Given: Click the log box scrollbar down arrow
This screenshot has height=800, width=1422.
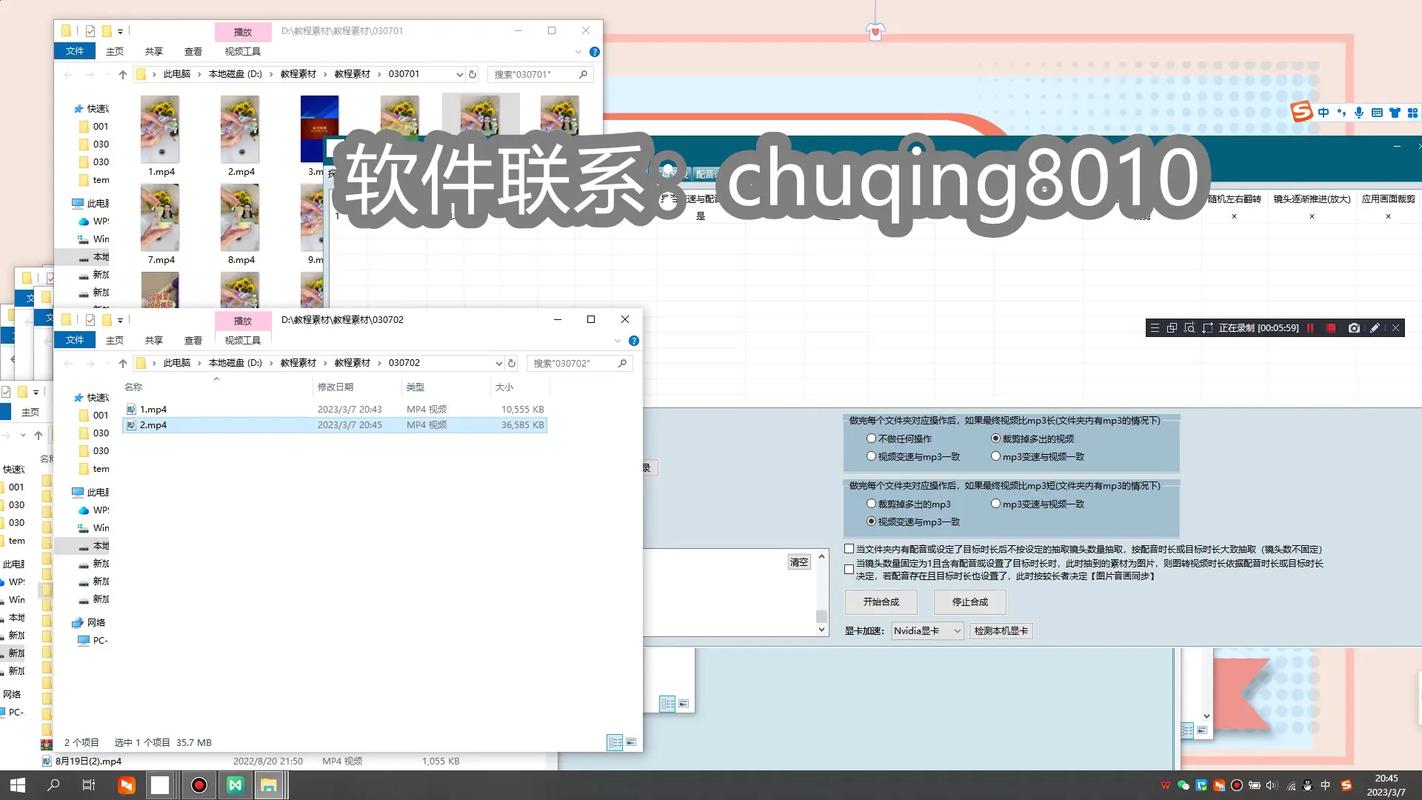Looking at the screenshot, I should (822, 630).
